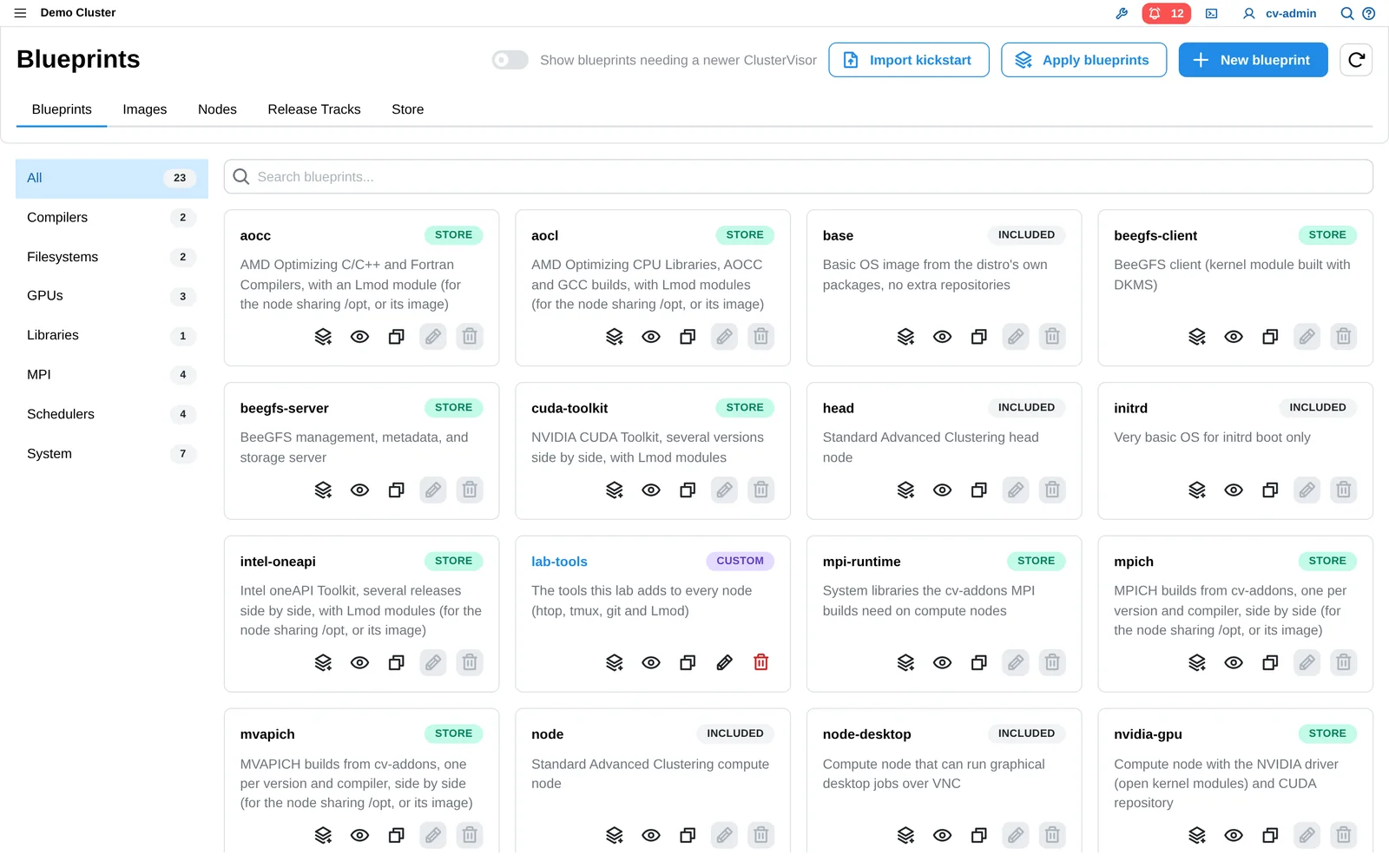Image resolution: width=1389 pixels, height=868 pixels.
Task: Apply the mpich blueprint layers icon
Action: click(x=1197, y=663)
